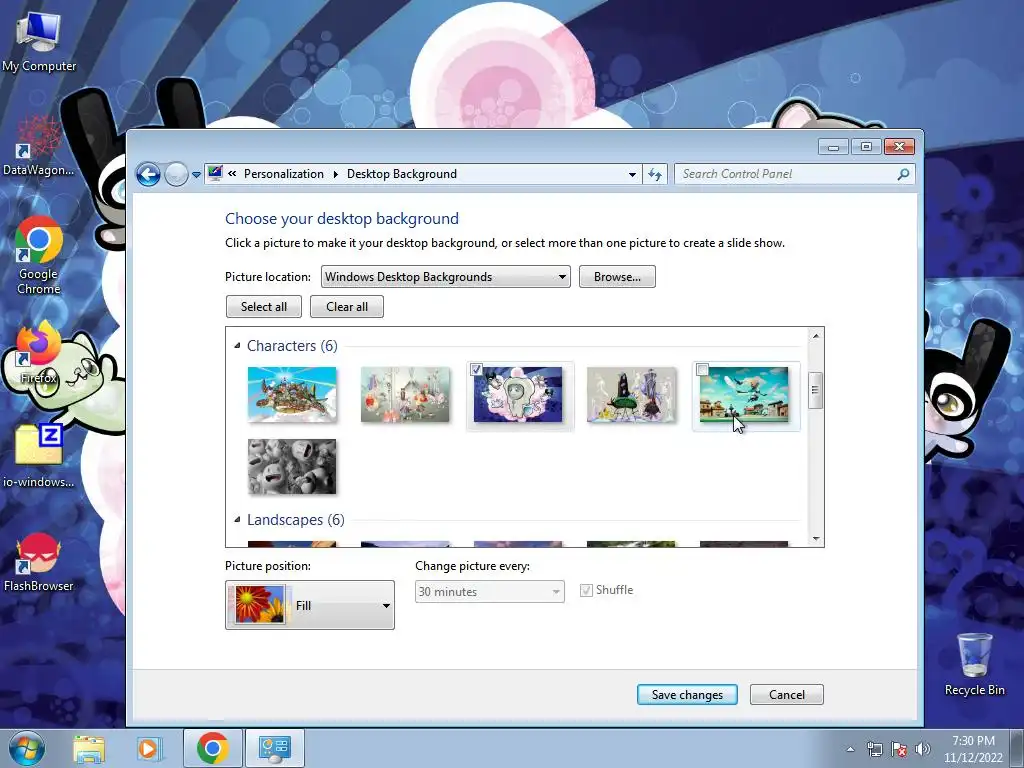Open Action Center flag icon
Image resolution: width=1024 pixels, height=768 pixels.
pos(899,749)
